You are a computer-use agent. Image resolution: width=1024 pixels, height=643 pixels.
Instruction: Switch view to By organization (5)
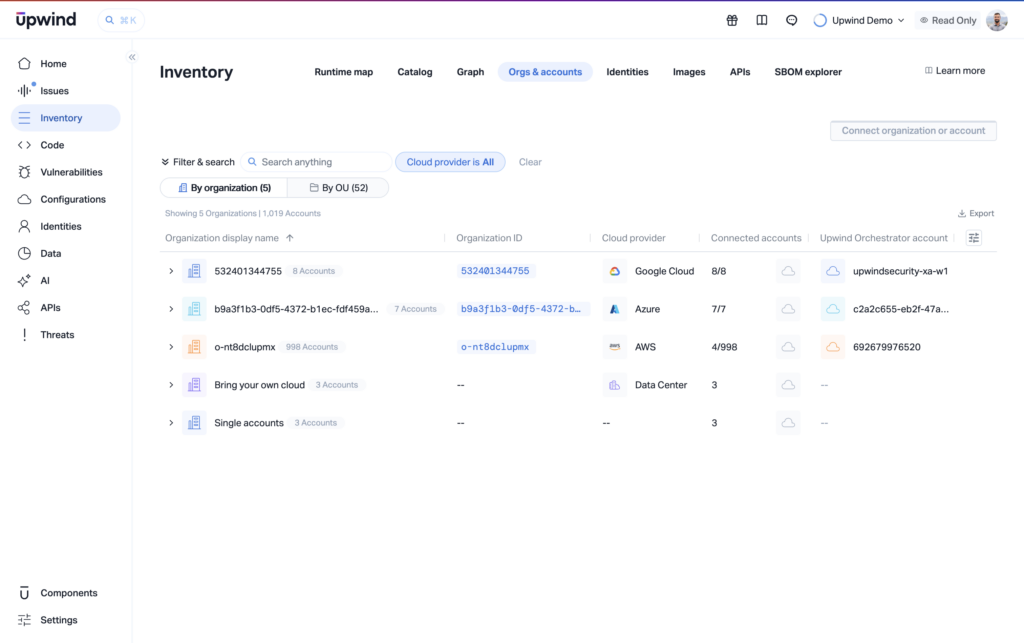(x=223, y=188)
